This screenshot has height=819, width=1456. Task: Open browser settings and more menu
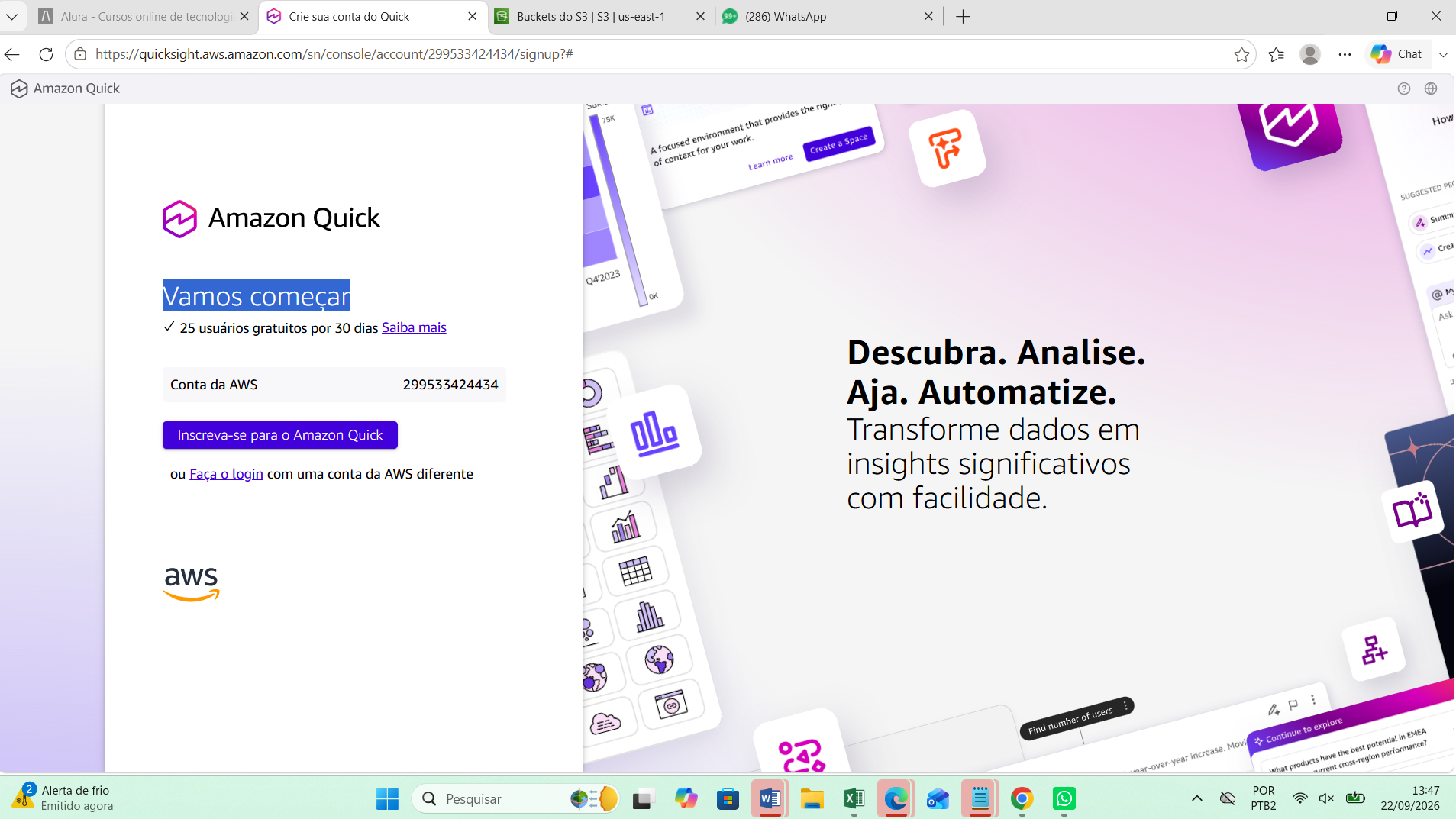click(1345, 54)
